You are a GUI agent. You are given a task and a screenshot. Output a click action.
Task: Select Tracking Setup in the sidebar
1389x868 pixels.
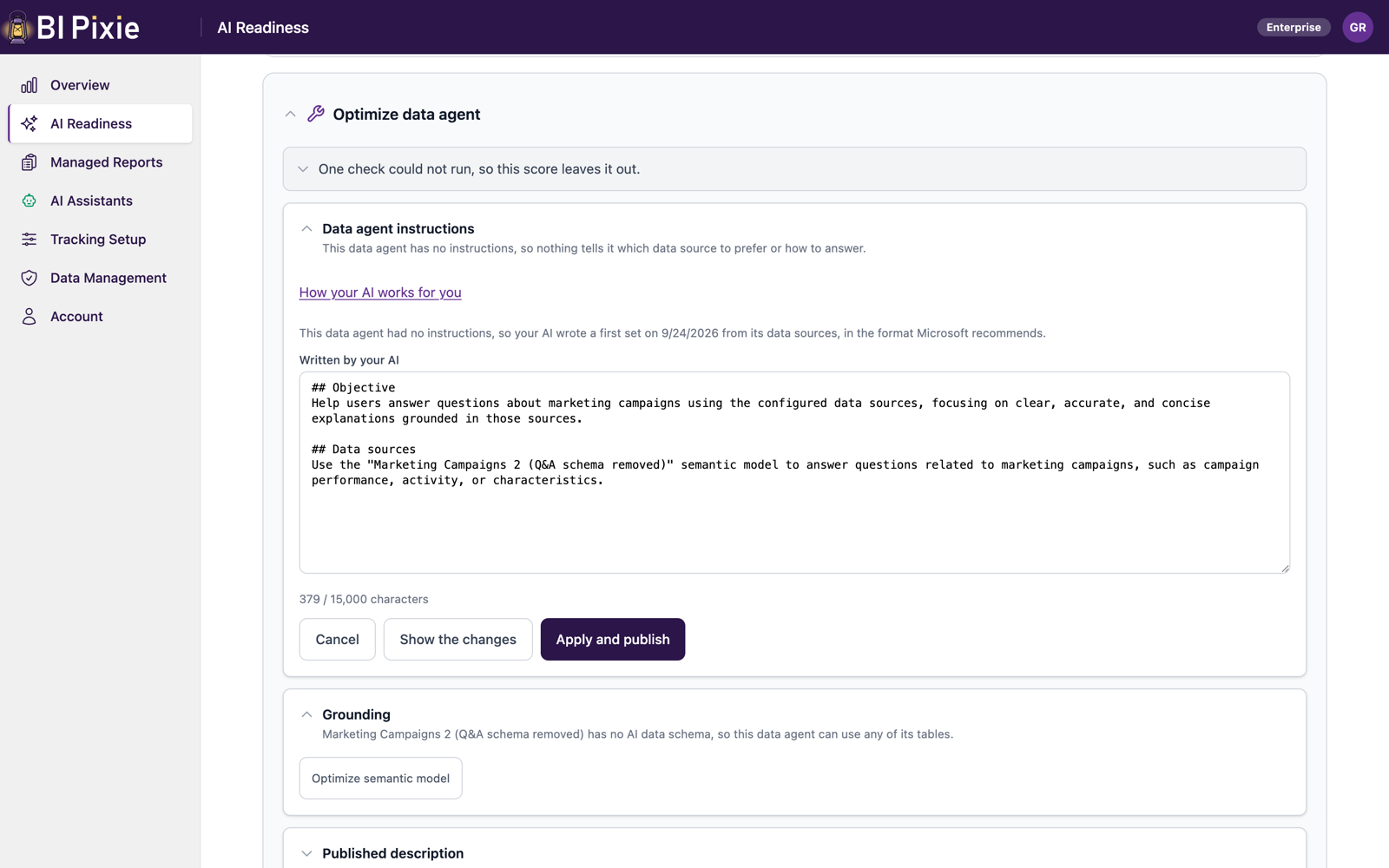tap(101, 240)
